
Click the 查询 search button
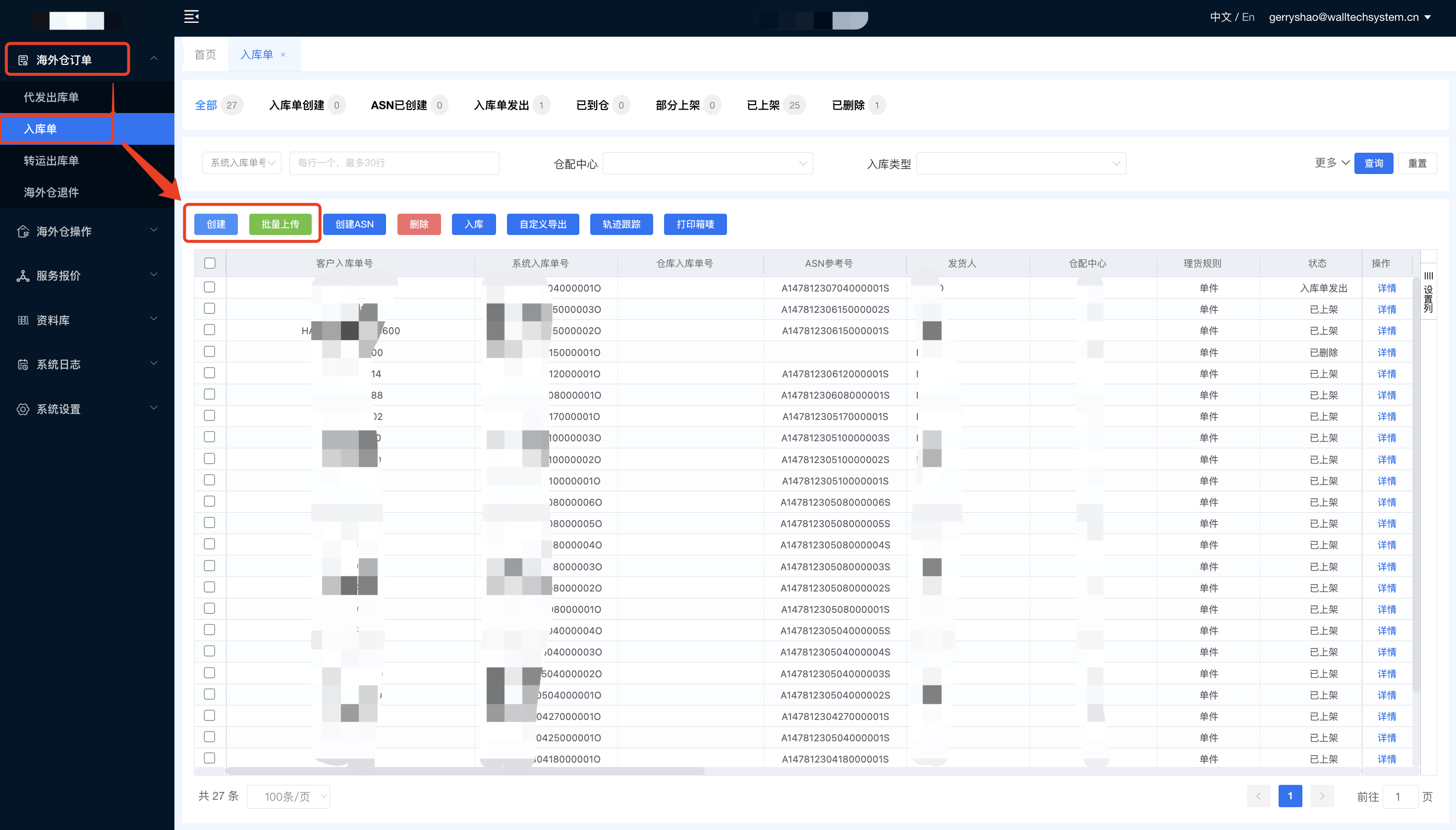point(1373,163)
